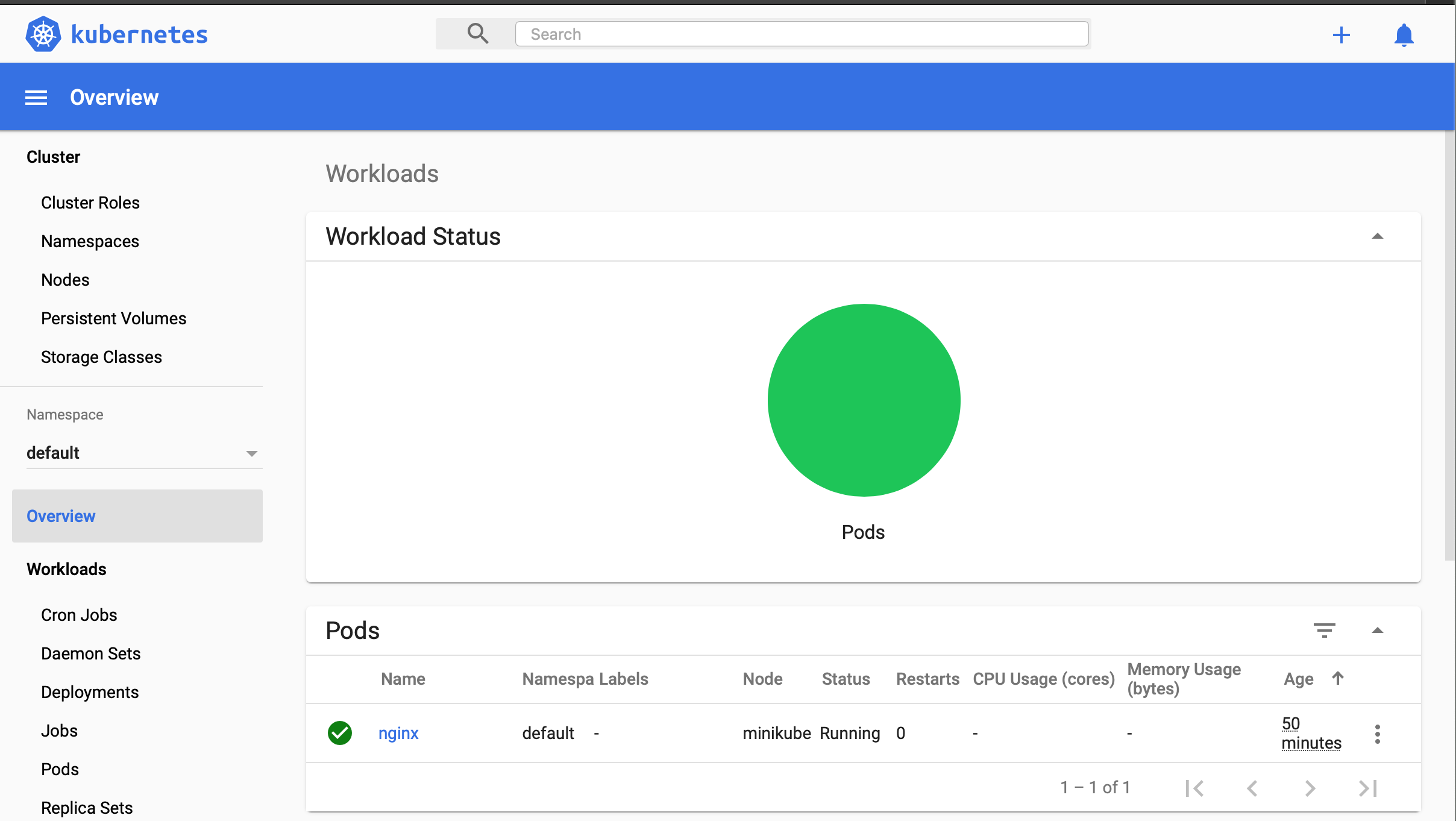Viewport: 1456px width, 821px height.
Task: Toggle the Age column sort order
Action: (1337, 678)
